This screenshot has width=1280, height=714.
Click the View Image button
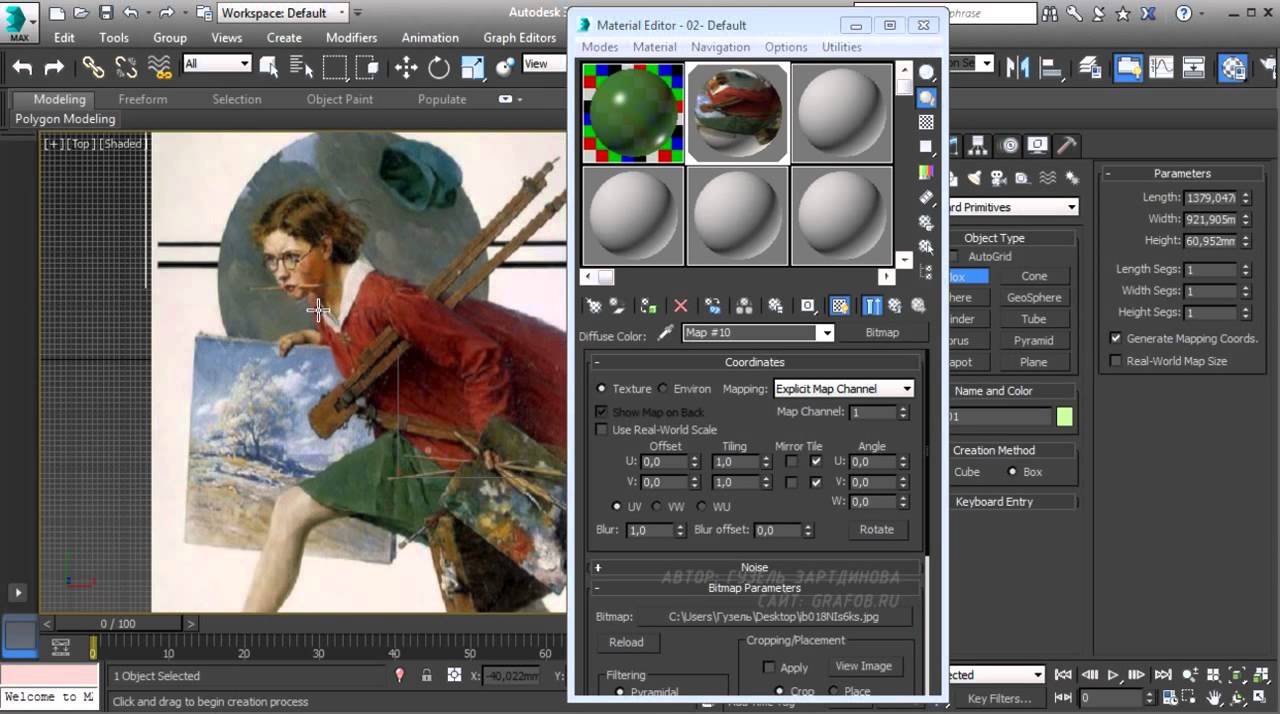click(x=863, y=666)
